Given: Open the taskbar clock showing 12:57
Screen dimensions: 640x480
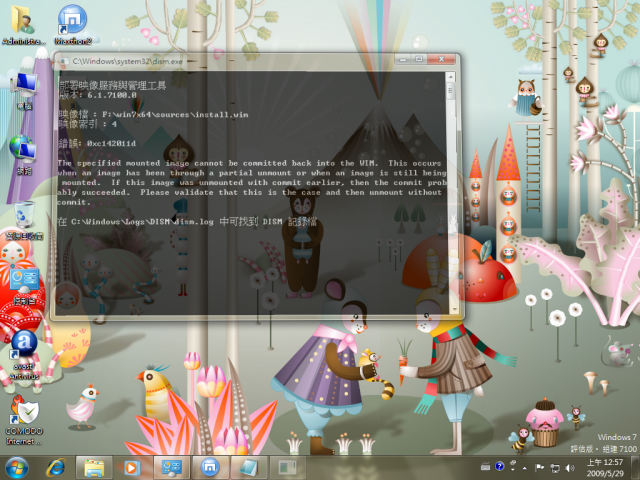Looking at the screenshot, I should (605, 468).
